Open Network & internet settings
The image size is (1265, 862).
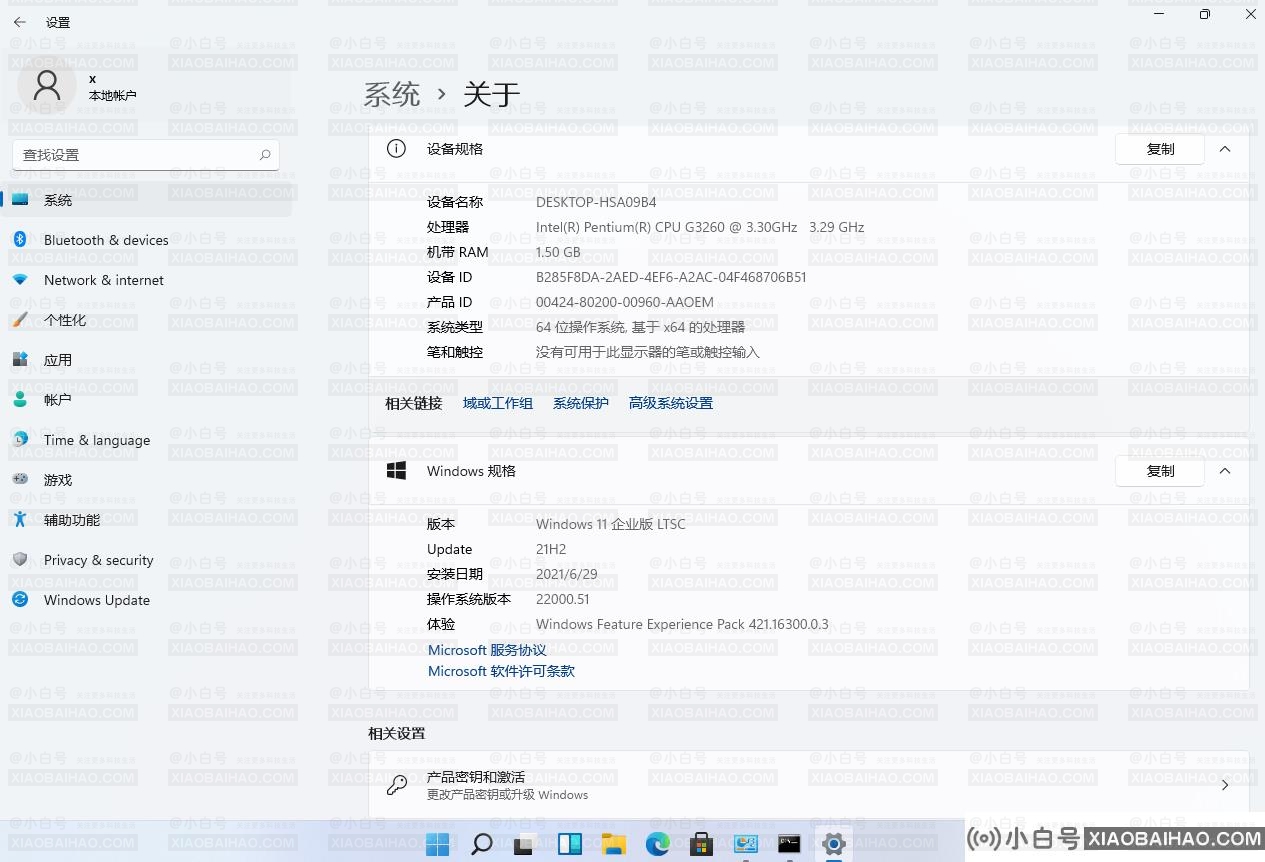coord(148,280)
